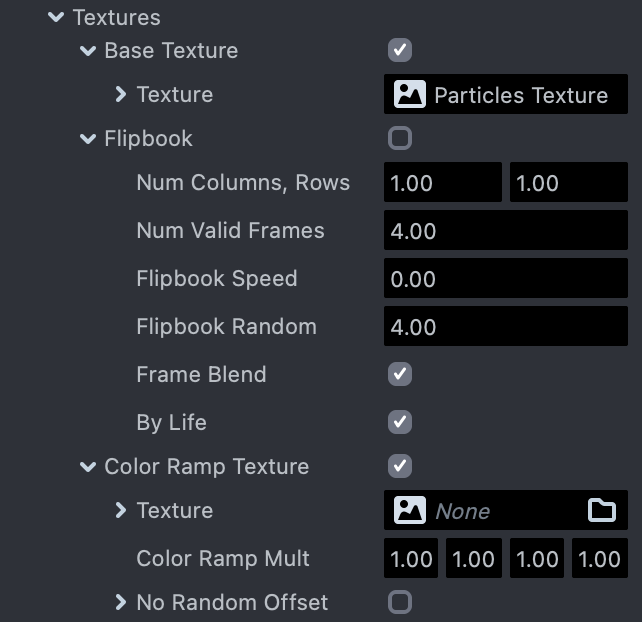Uncheck the Frame Blend option
The width and height of the screenshot is (642, 622).
coord(400,374)
